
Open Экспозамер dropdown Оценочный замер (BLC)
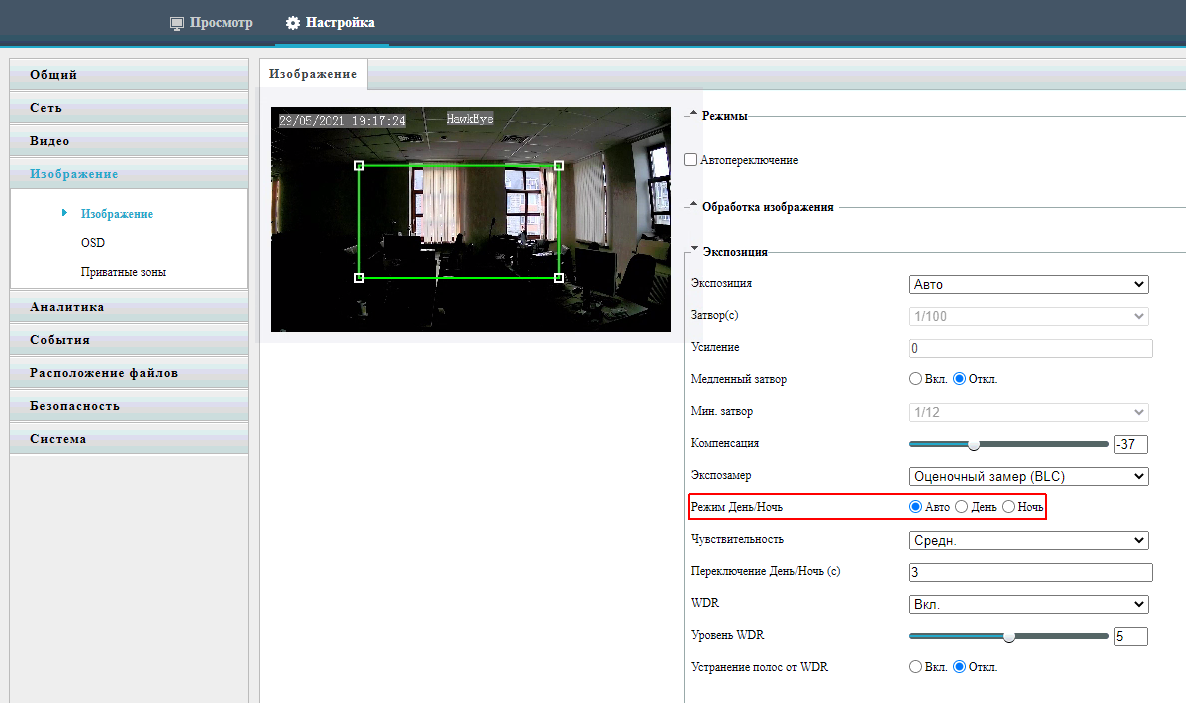coord(1029,477)
